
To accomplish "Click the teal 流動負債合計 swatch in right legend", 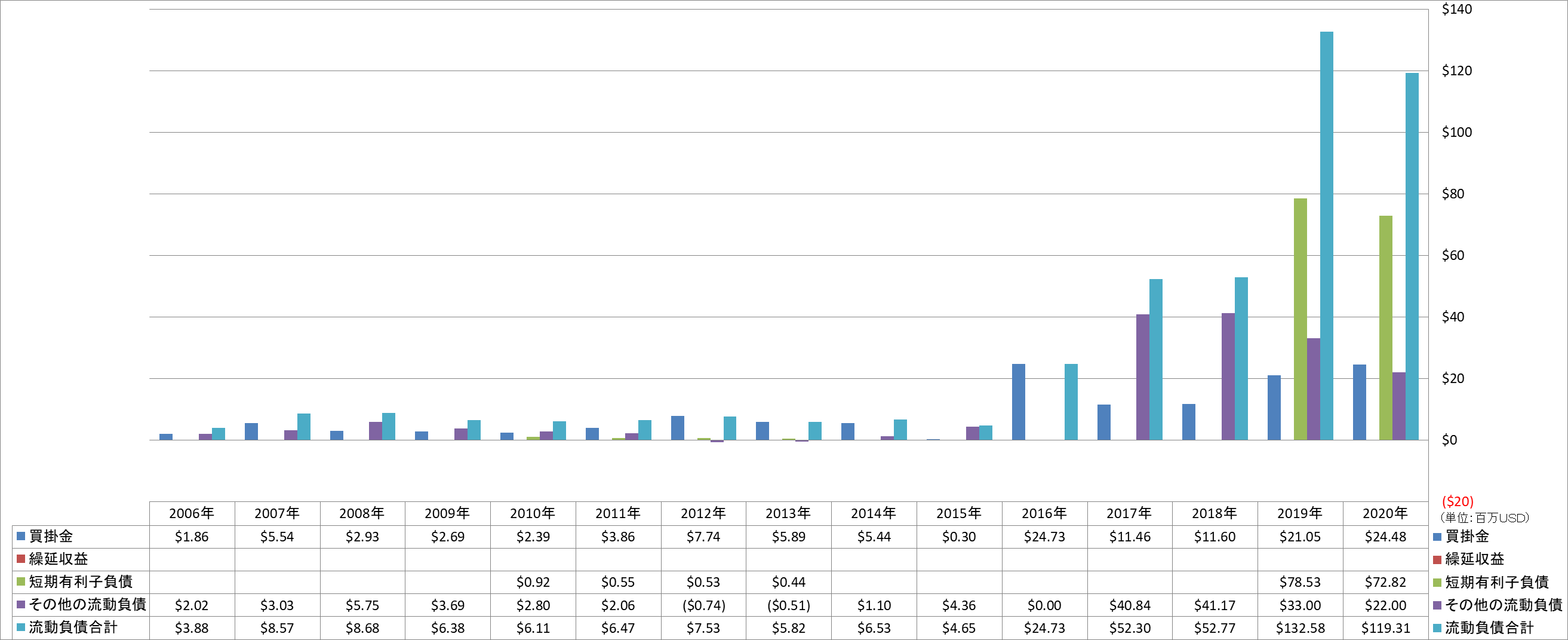I will tap(1437, 628).
